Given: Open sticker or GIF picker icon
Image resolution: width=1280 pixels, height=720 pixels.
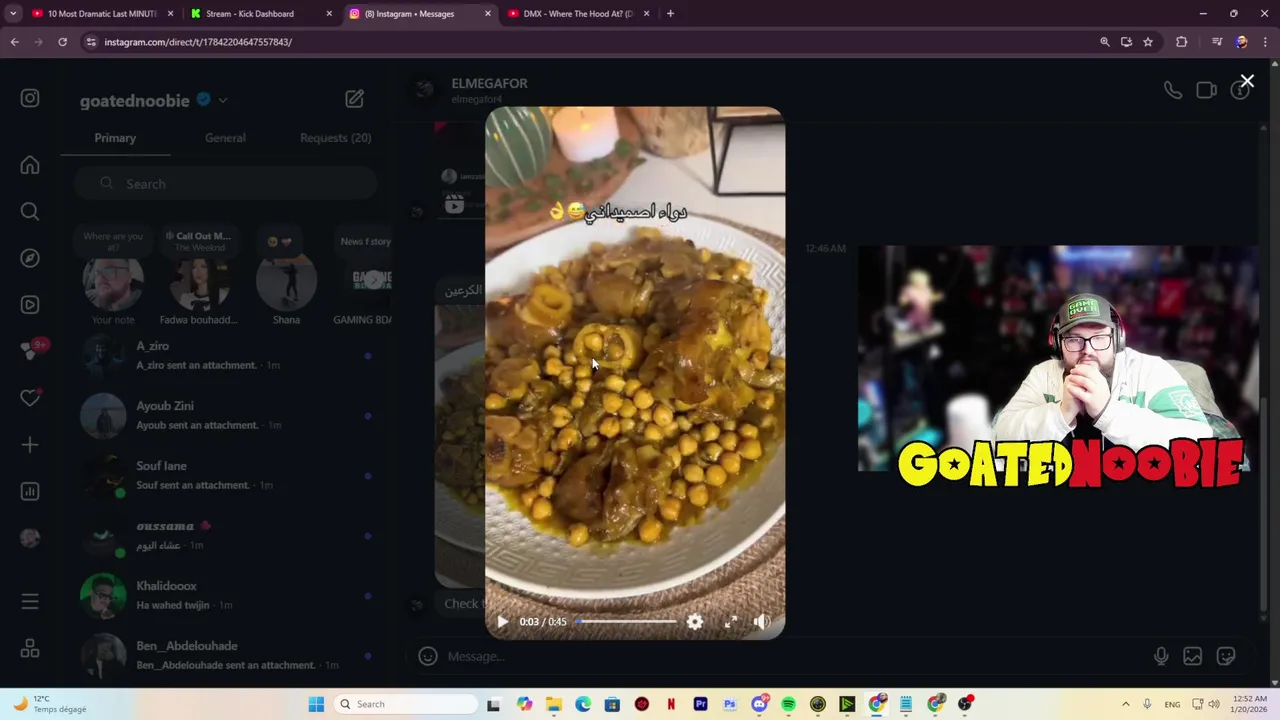Looking at the screenshot, I should click(x=1226, y=656).
